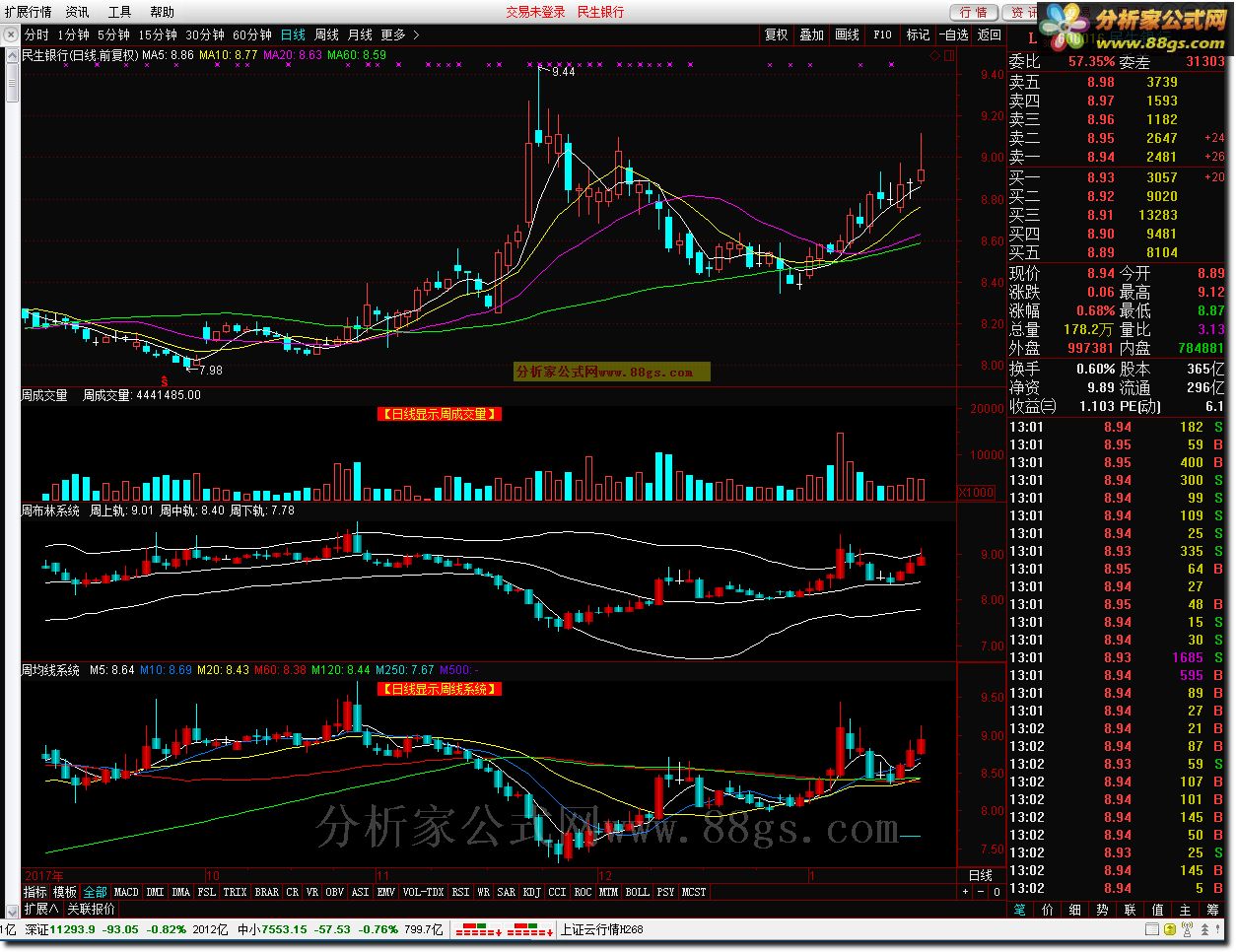This screenshot has width=1236, height=952.
Task: Select 模板 tab at chart bottom
Action: pos(65,892)
